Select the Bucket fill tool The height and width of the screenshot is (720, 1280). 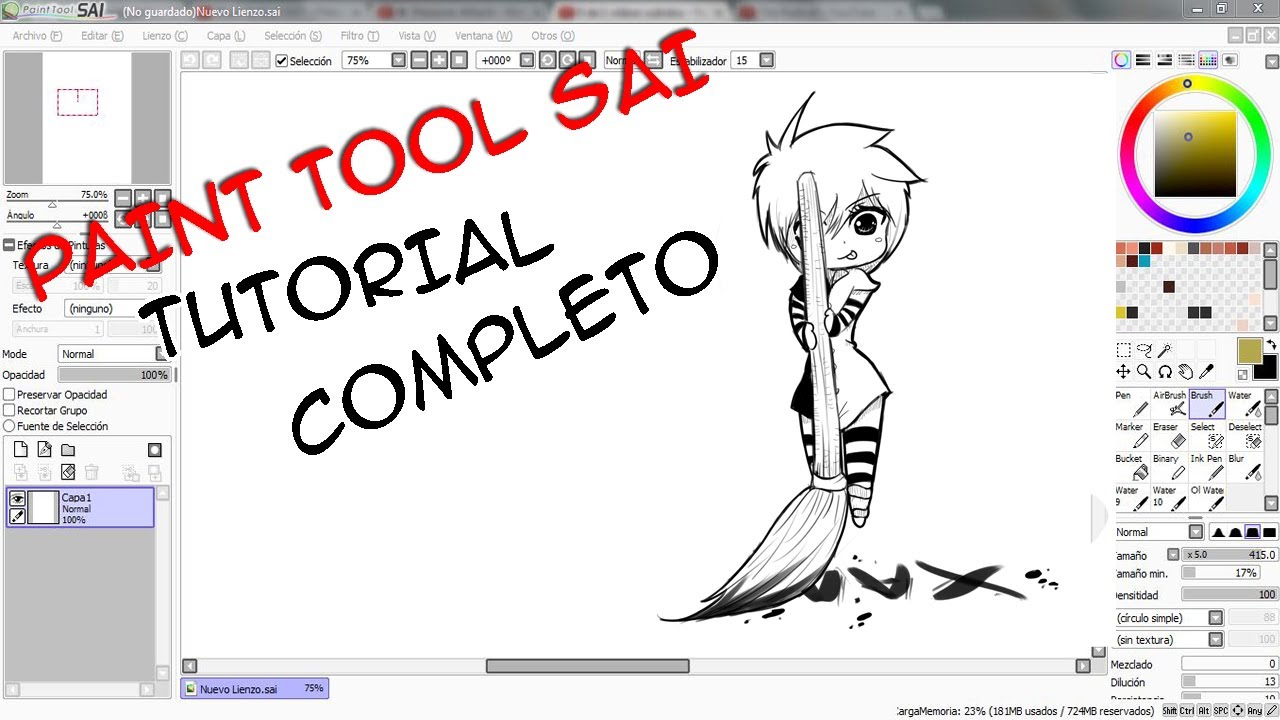click(x=1132, y=468)
